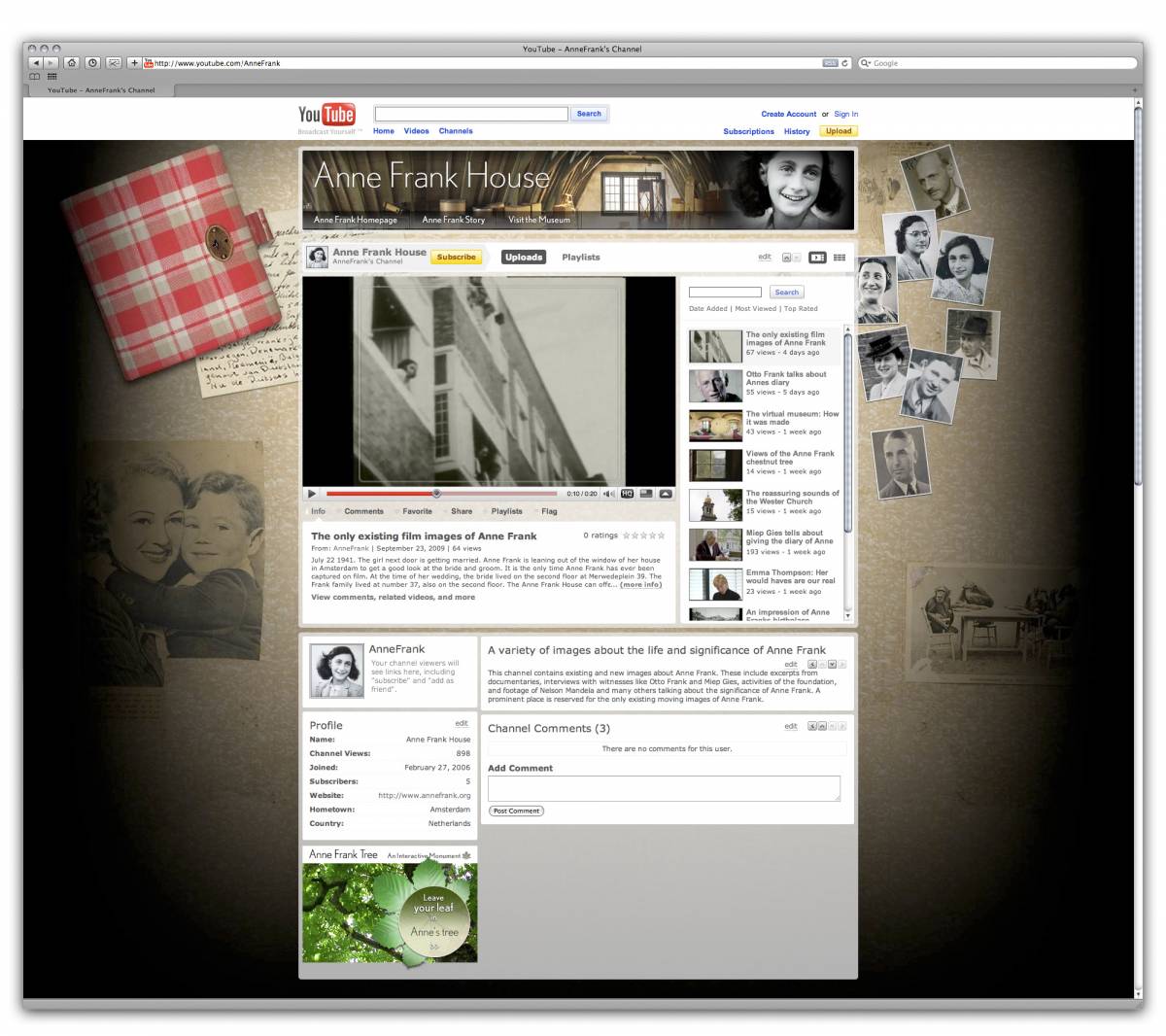Select the Miep Gies tells about giving the diary video
The image size is (1166, 1036).
(x=764, y=544)
